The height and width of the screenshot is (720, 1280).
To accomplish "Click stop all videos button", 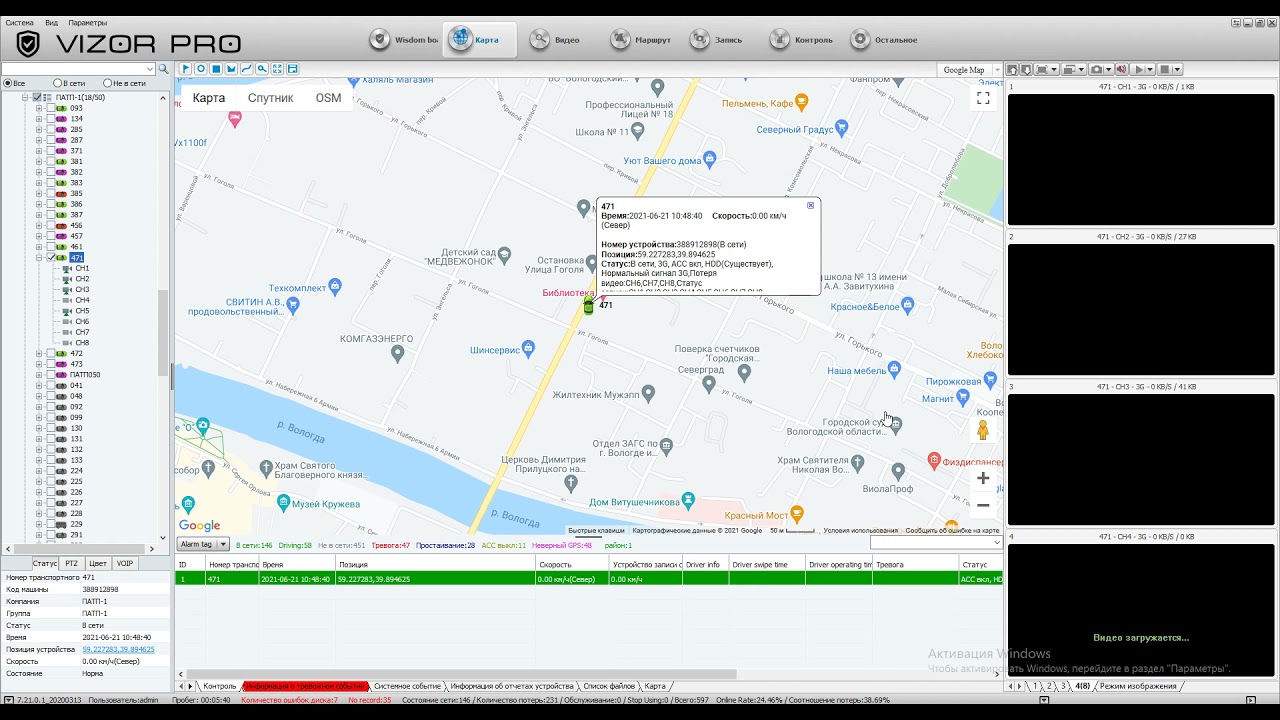I will (1164, 70).
